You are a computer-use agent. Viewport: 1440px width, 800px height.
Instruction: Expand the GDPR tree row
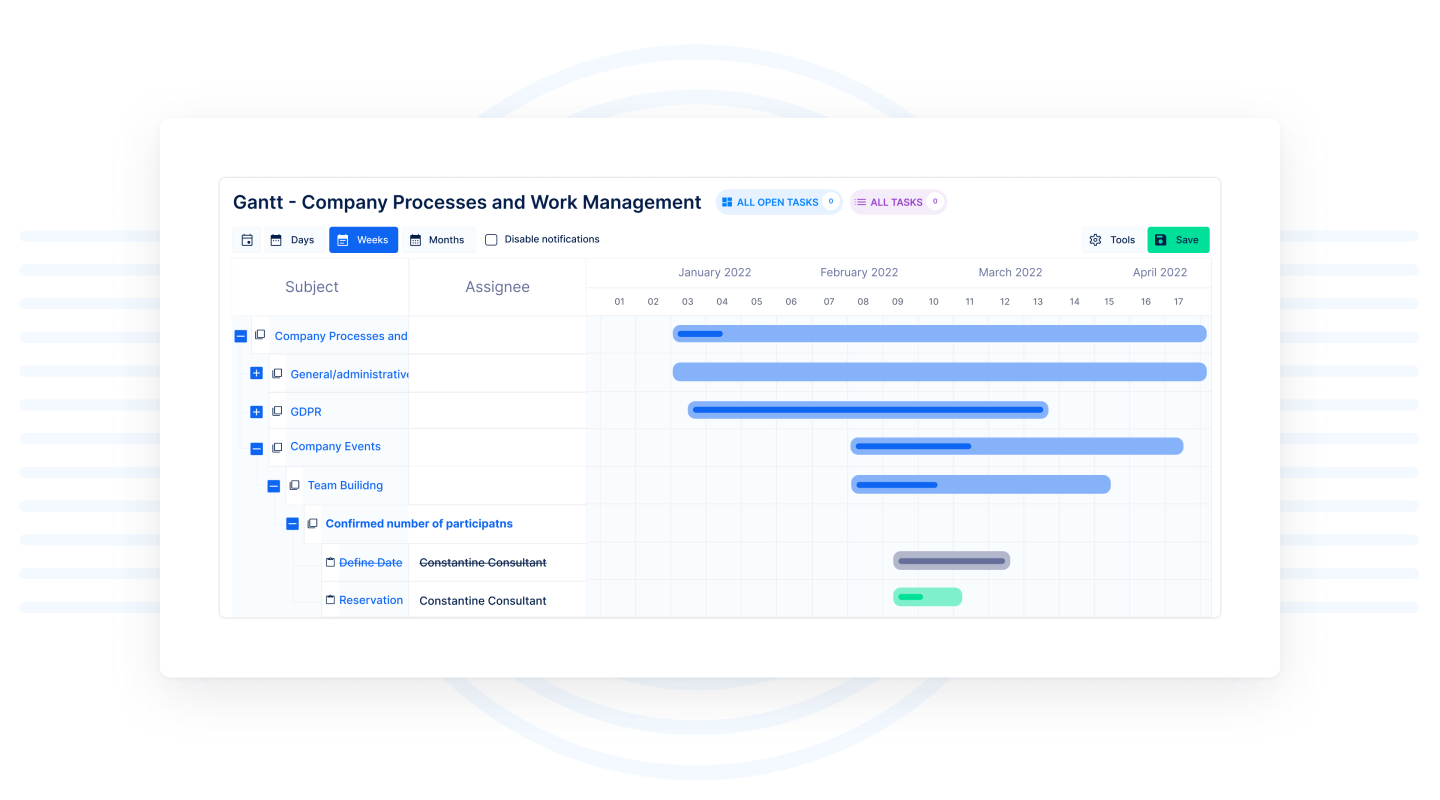256,411
